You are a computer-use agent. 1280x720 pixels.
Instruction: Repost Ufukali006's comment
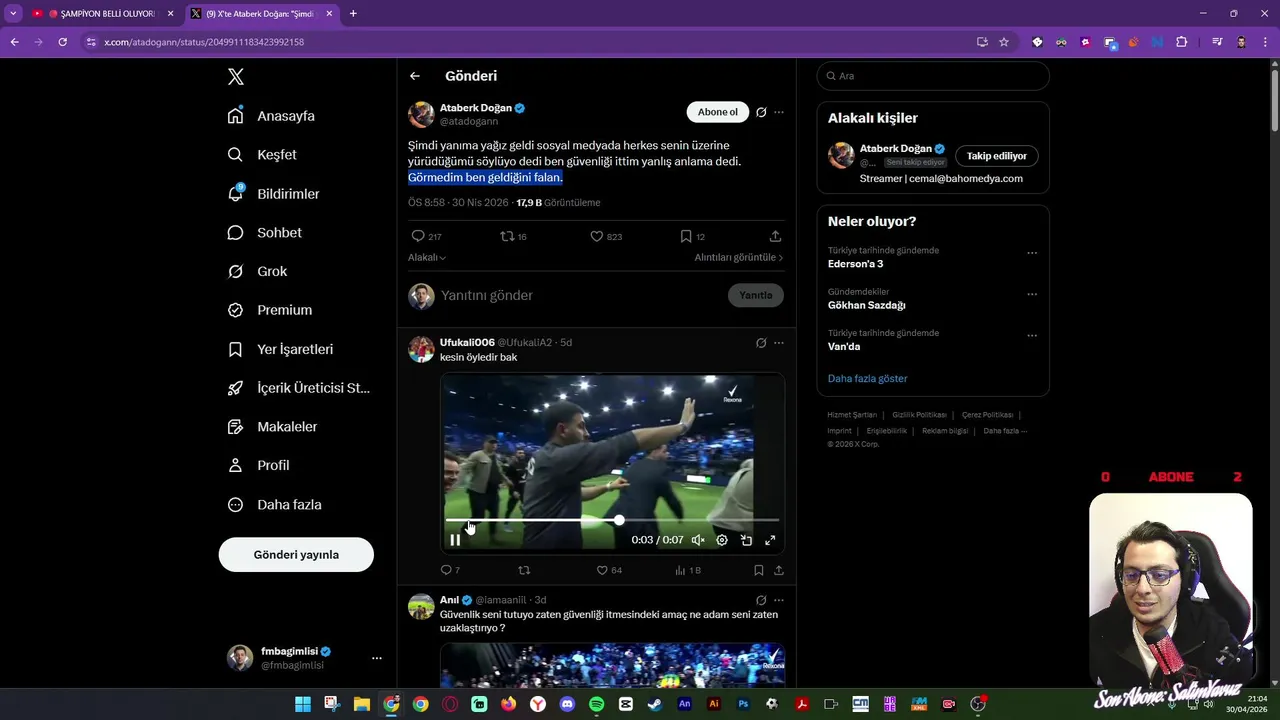[524, 570]
